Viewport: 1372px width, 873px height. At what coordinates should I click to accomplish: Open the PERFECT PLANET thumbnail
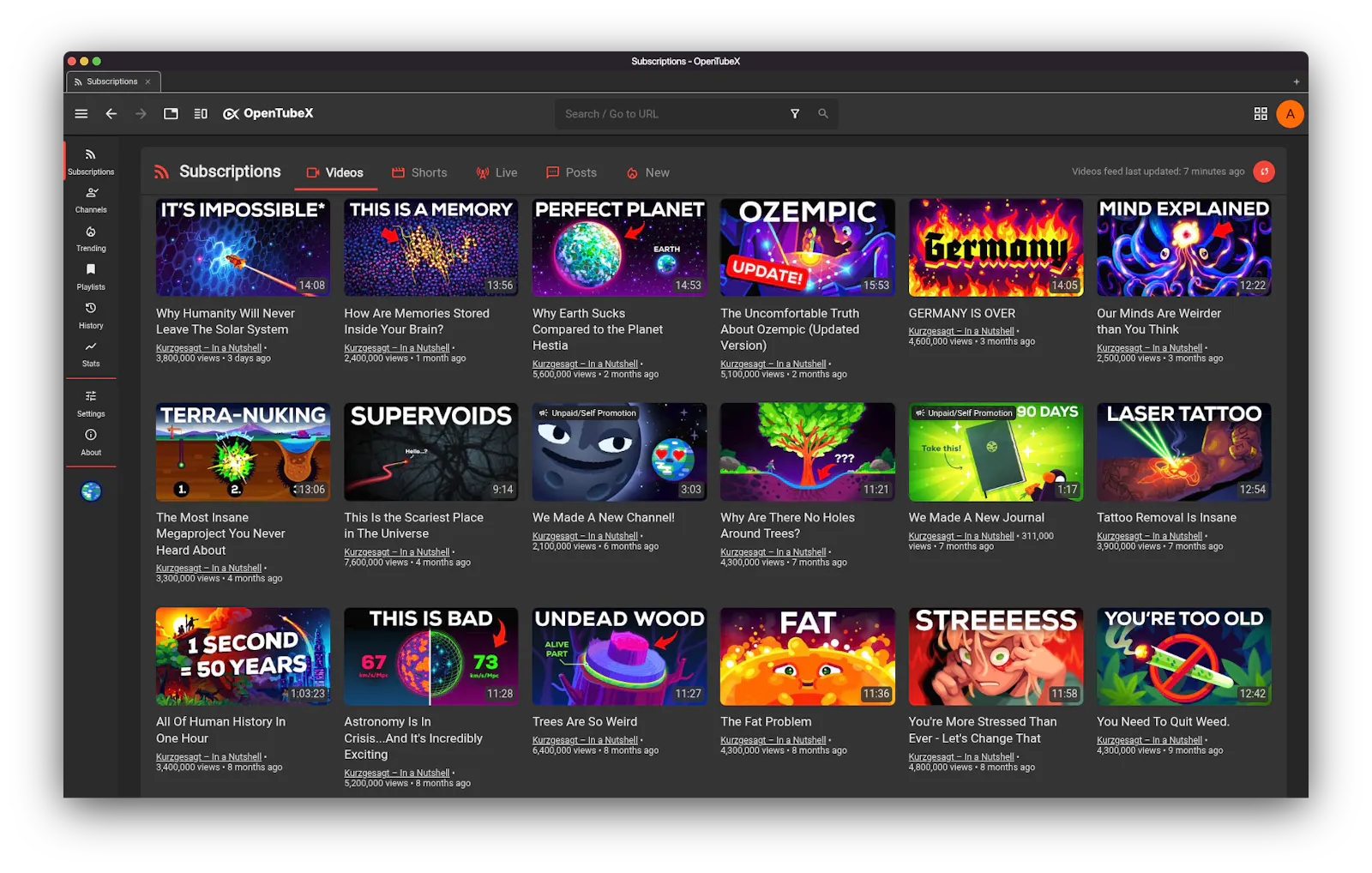pos(620,248)
